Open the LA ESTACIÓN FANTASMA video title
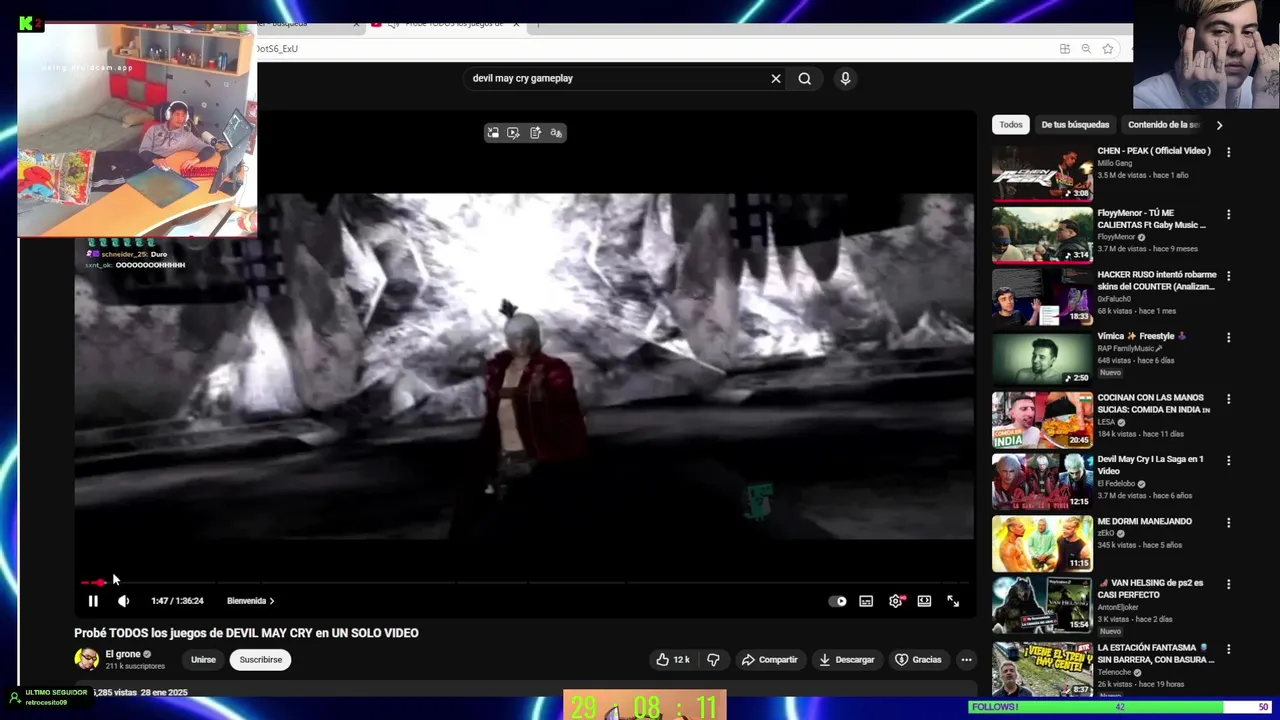1280x720 pixels. click(1155, 653)
